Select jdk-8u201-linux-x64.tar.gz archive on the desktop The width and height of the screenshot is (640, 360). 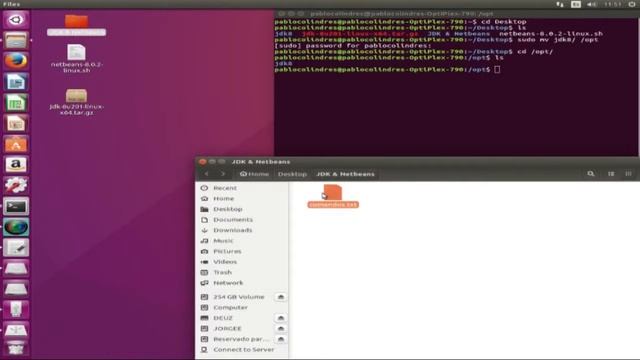(76, 102)
